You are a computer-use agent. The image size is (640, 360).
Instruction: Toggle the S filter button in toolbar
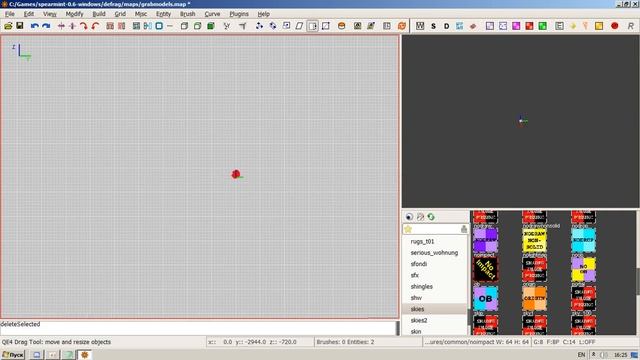point(433,26)
